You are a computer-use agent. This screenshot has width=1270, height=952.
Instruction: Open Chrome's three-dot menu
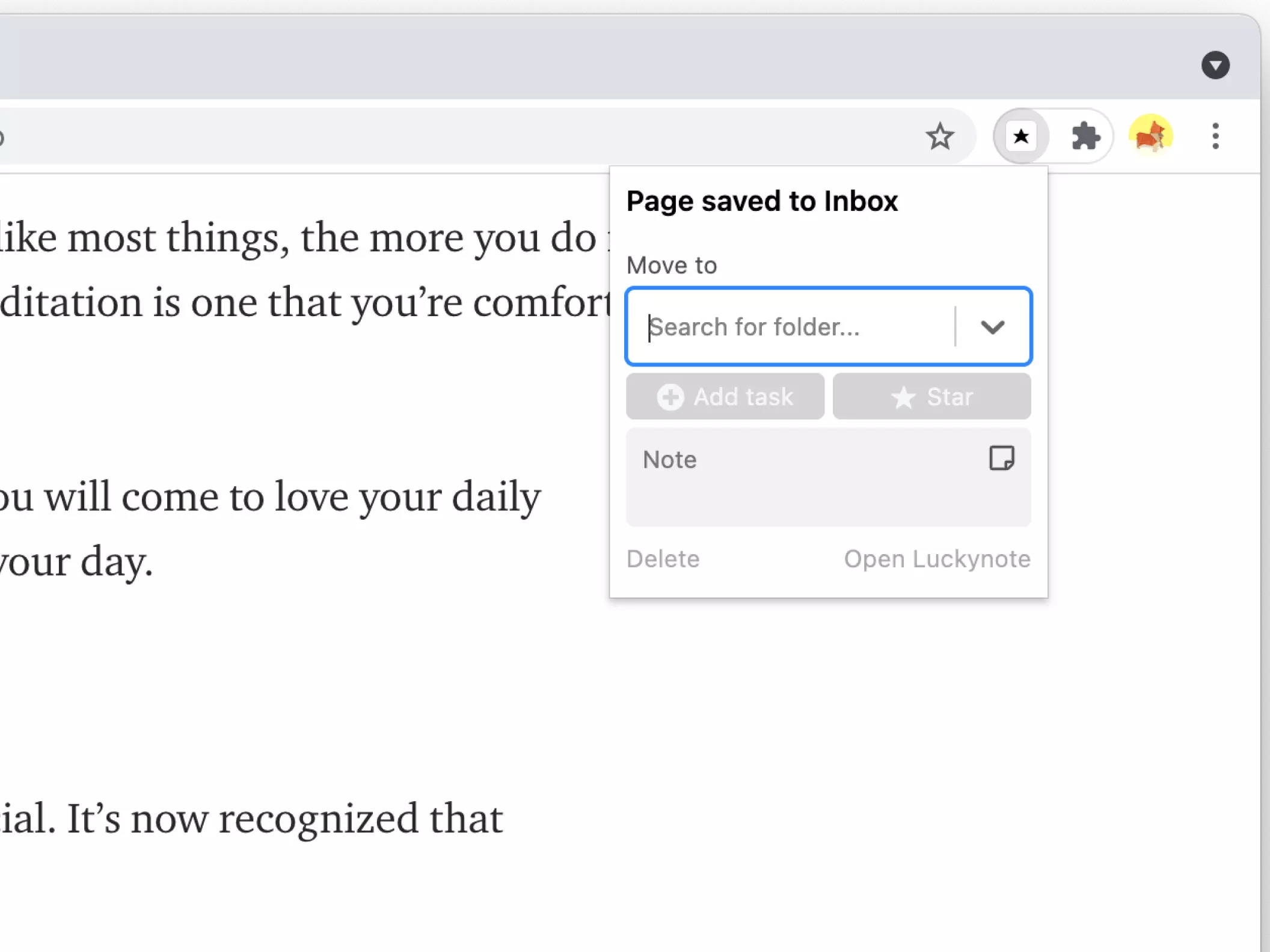coord(1215,136)
